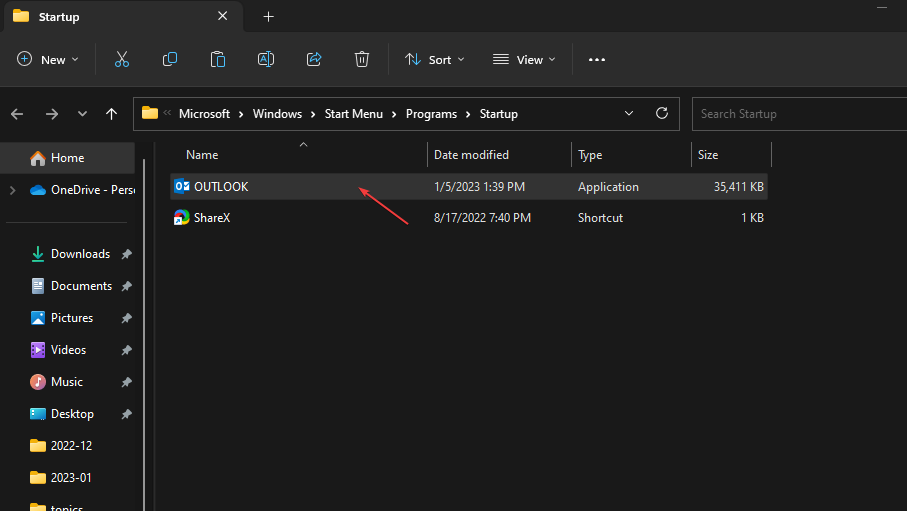Image resolution: width=907 pixels, height=511 pixels.
Task: Unpin Desktop using its pin icon
Action: 127,414
